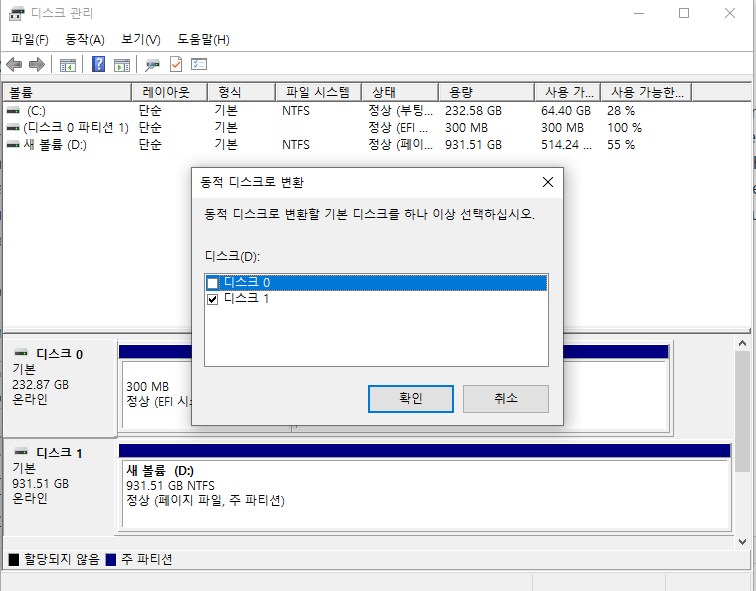Click the 100 % free cell
Viewport: 756px width, 591px height.
point(624,128)
